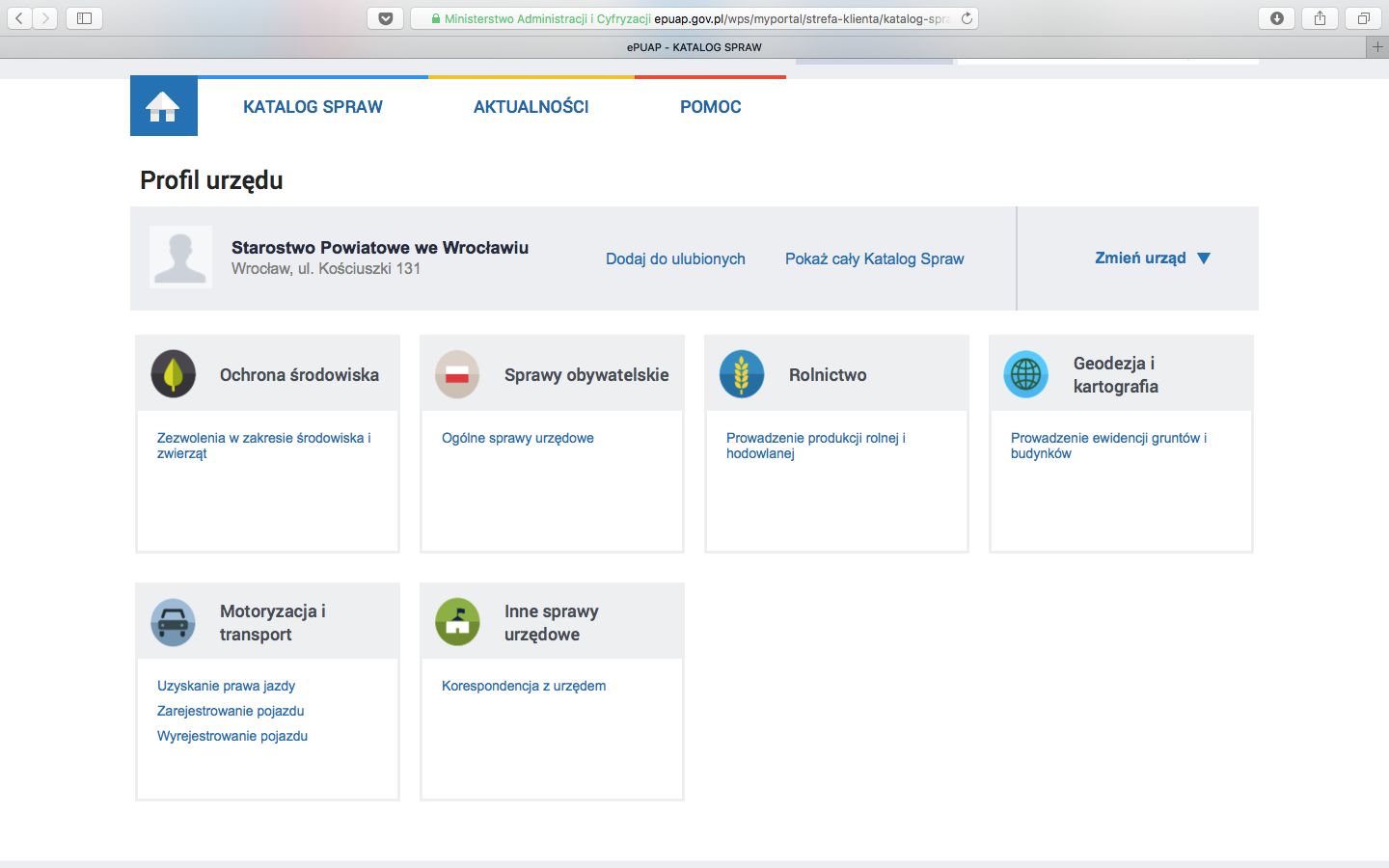Open the AKTUALNOŚCI menu item
Screen dimensions: 1389x868
[531, 107]
